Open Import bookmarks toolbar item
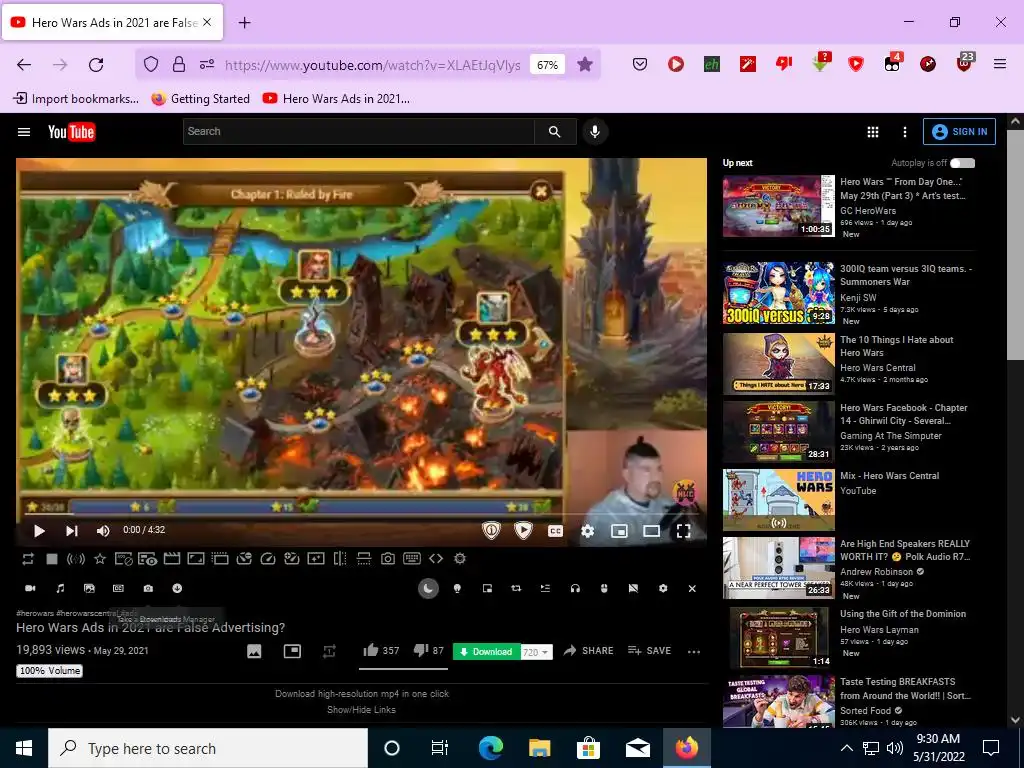1024x768 pixels. tap(76, 99)
